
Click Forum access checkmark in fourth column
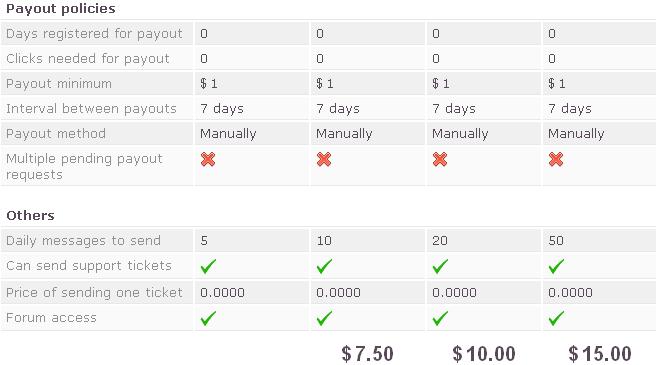pos(556,318)
